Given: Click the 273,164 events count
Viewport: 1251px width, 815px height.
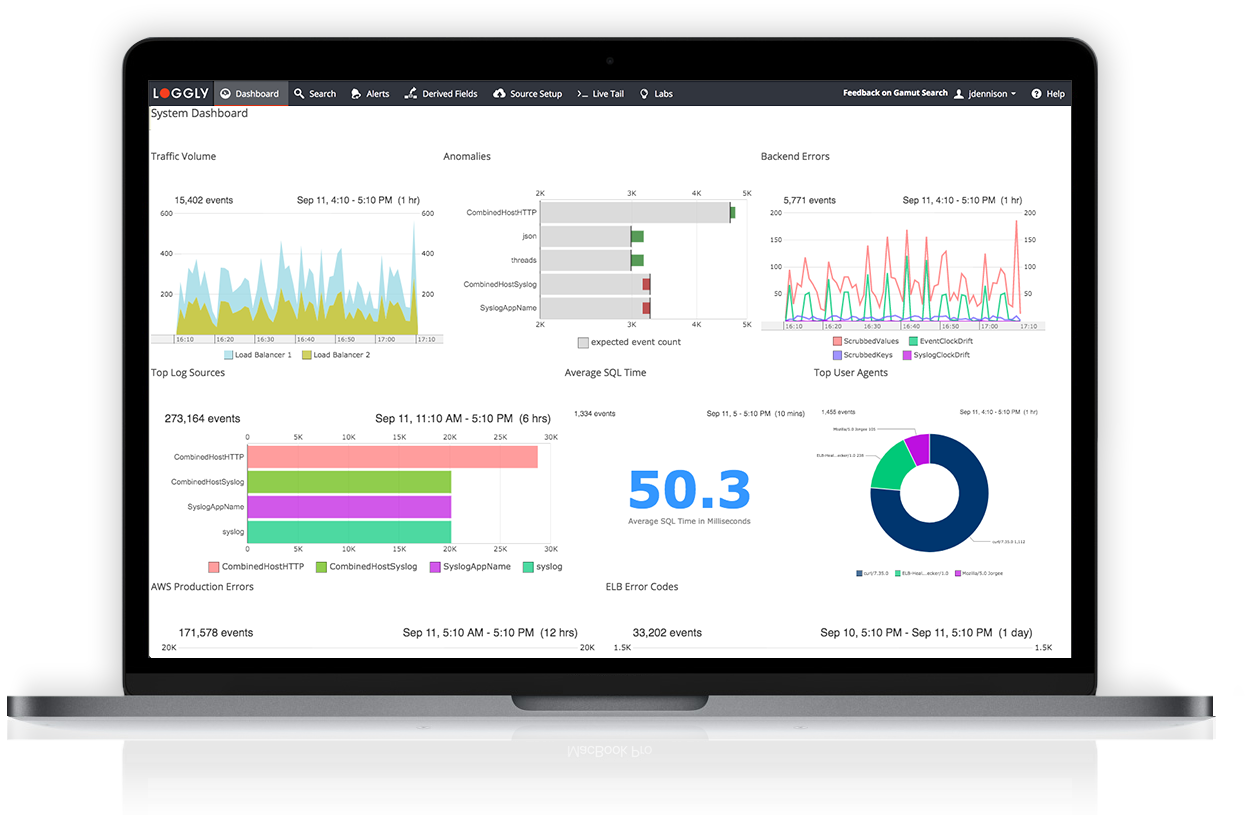Looking at the screenshot, I should (202, 418).
